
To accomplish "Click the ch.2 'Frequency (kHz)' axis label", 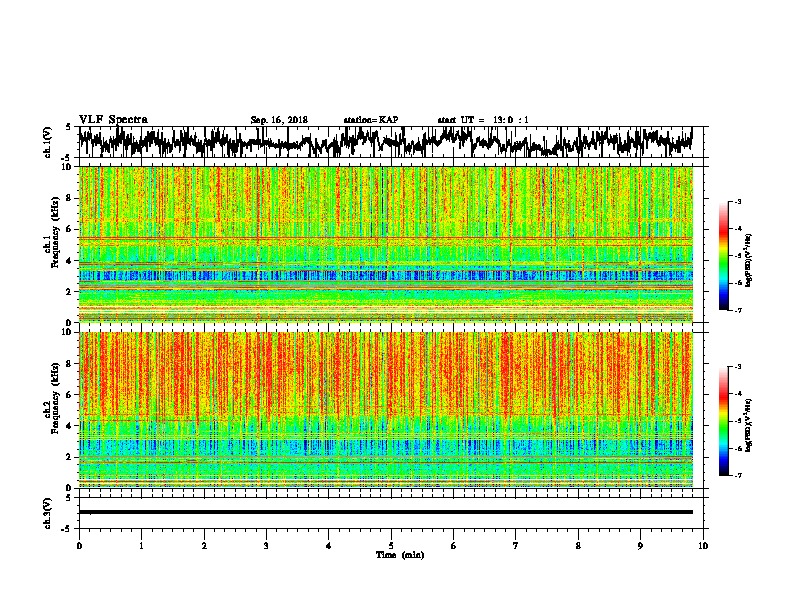I will (55, 397).
